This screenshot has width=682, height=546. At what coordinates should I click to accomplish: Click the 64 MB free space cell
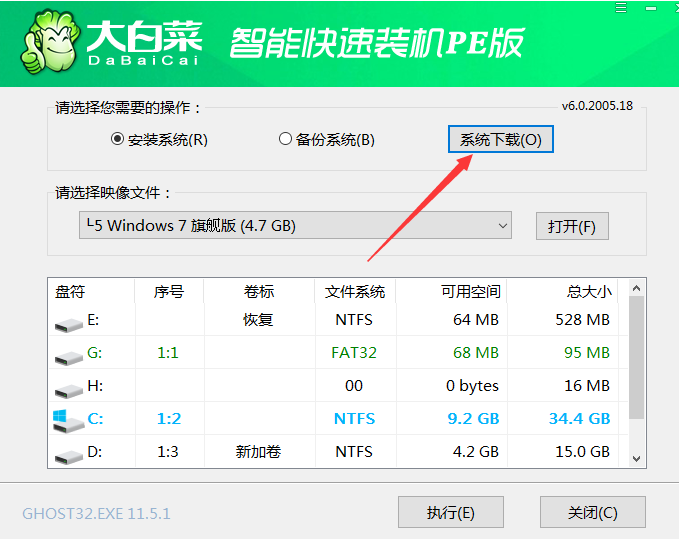[x=476, y=320]
